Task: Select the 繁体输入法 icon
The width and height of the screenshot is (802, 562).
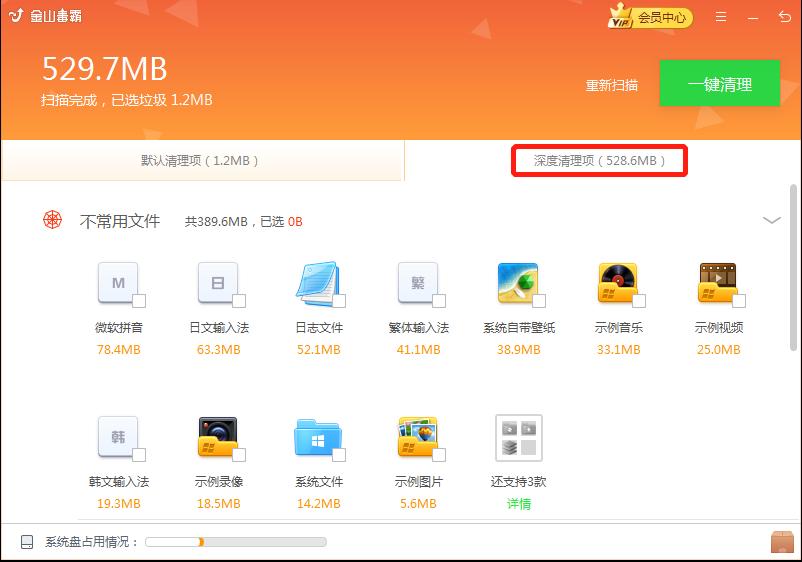Action: (x=418, y=282)
